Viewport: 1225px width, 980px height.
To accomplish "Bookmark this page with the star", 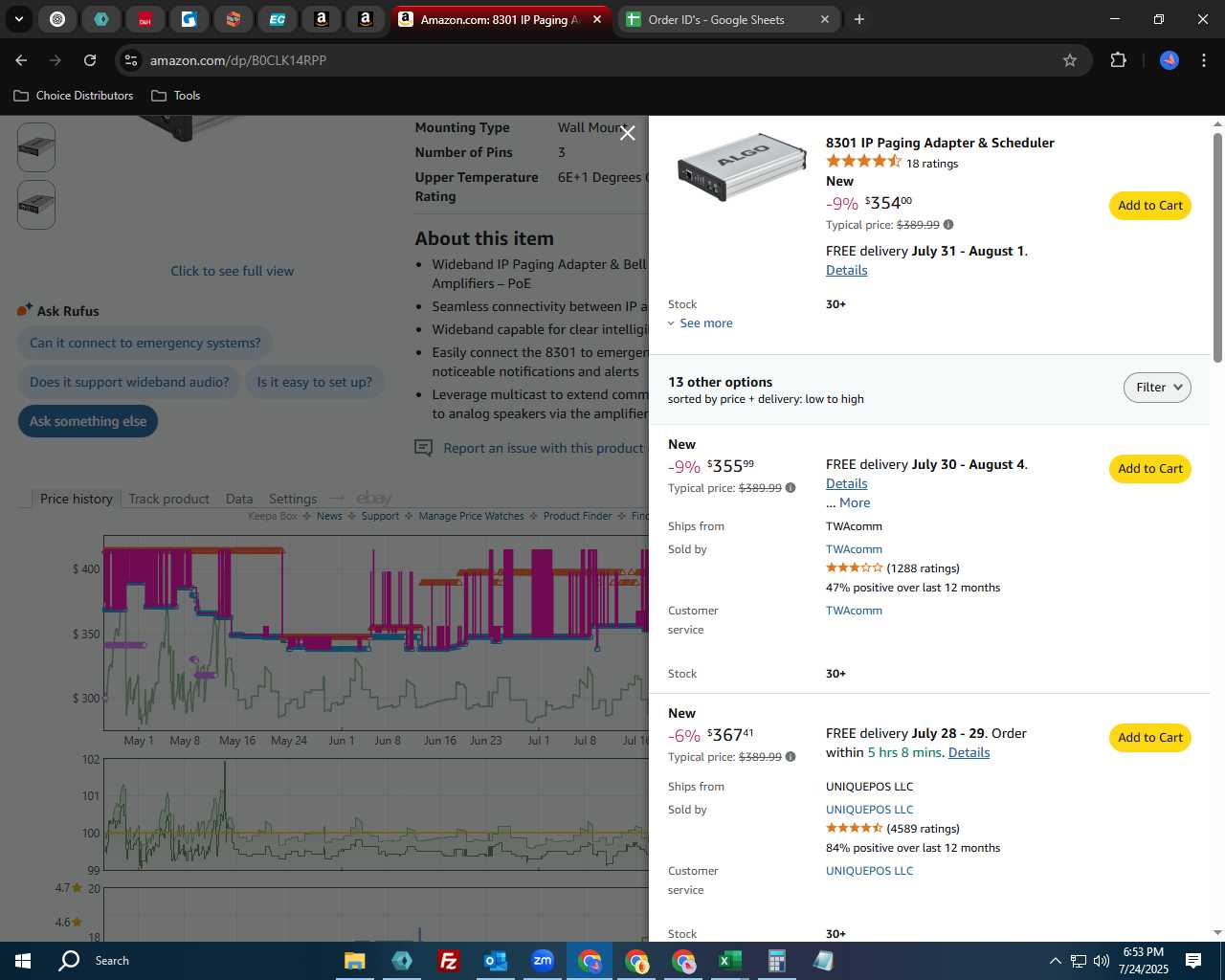I will [x=1070, y=60].
